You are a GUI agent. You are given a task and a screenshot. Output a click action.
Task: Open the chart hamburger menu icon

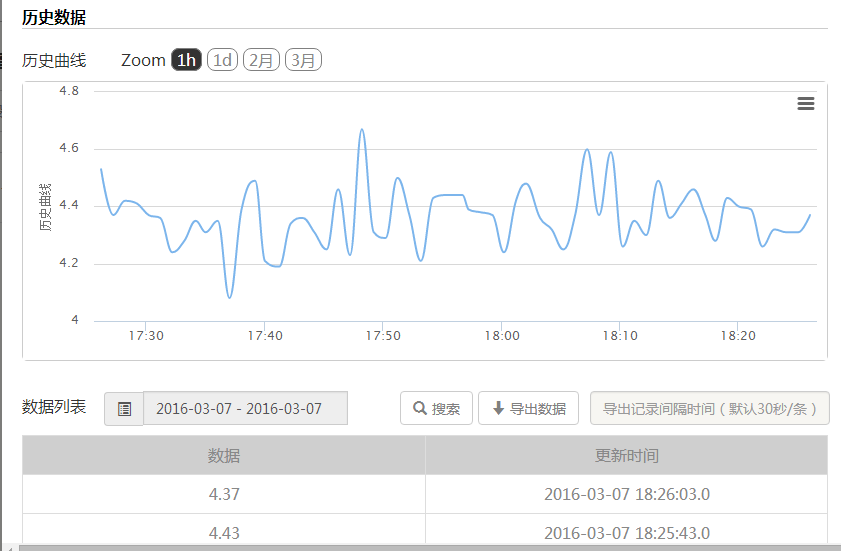click(805, 104)
